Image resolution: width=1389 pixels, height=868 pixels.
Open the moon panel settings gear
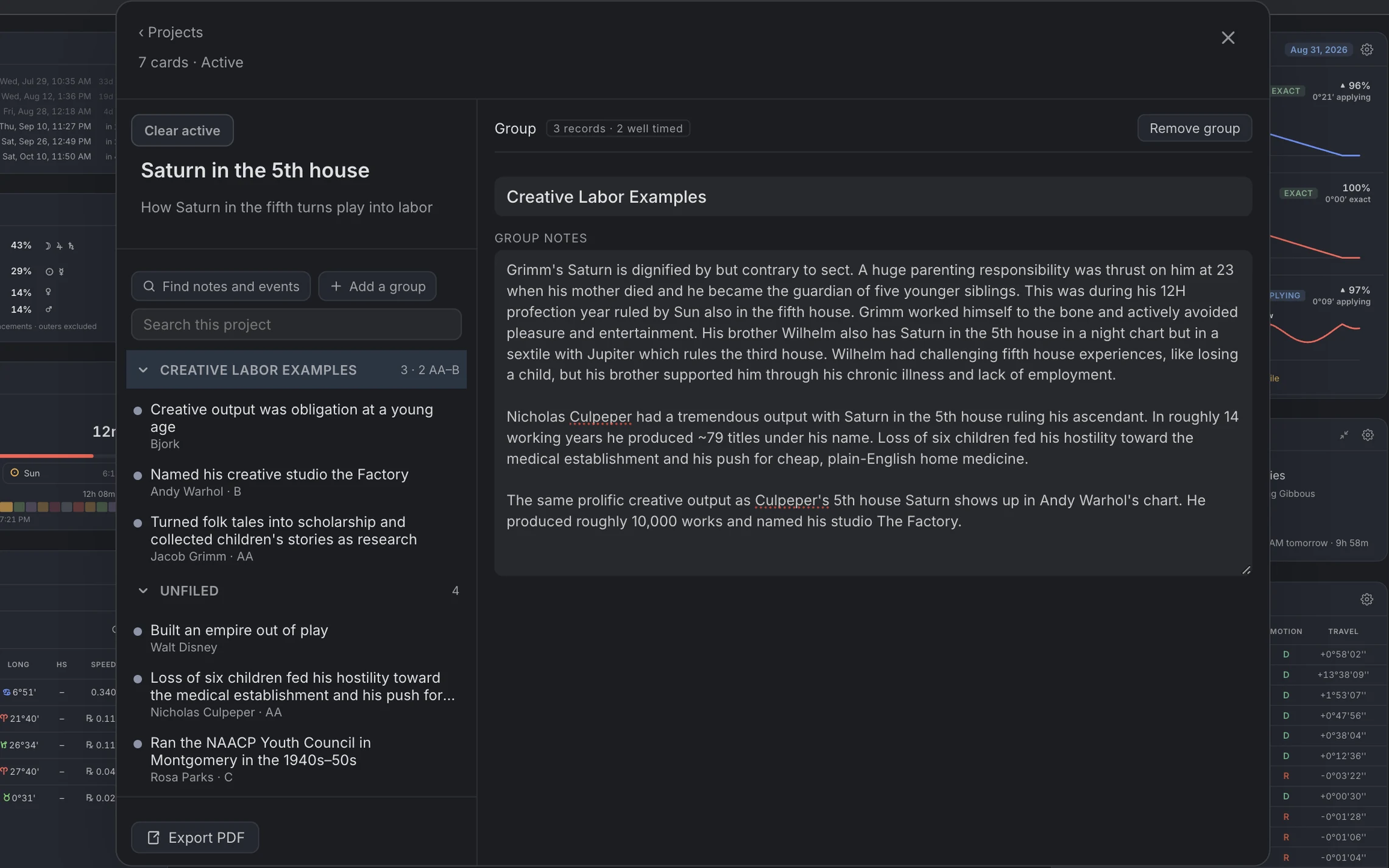(1367, 435)
